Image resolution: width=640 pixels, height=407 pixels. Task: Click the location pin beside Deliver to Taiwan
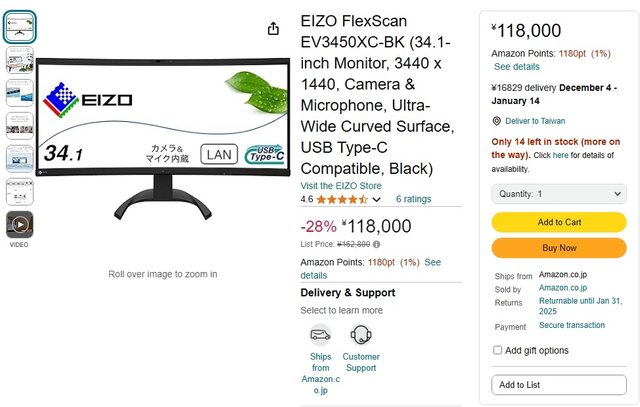(x=497, y=121)
